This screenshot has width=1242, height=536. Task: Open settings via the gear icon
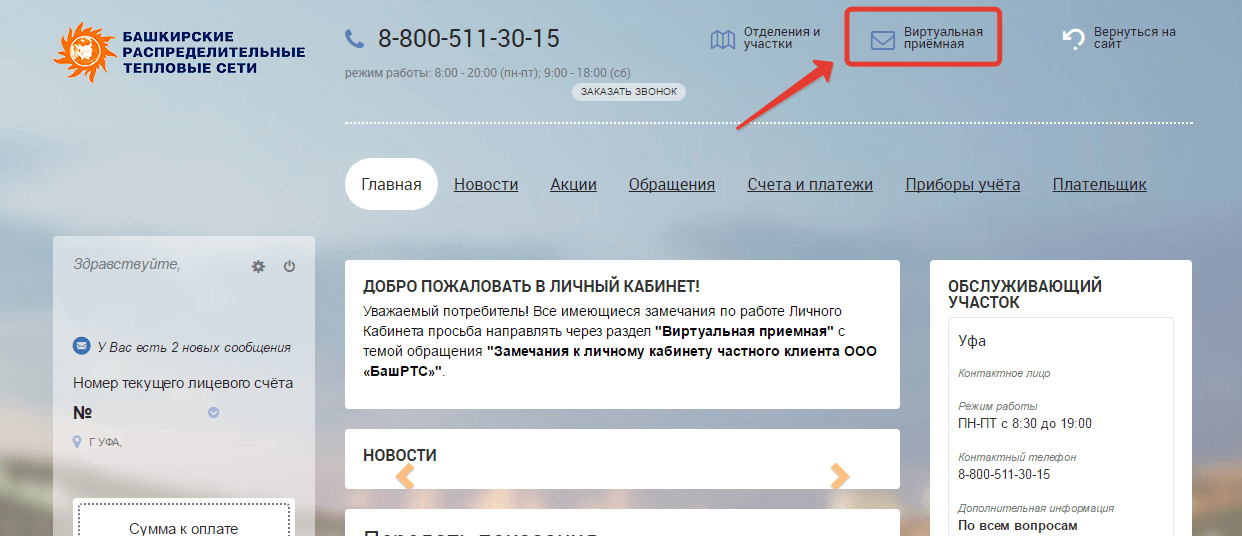pyautogui.click(x=258, y=266)
